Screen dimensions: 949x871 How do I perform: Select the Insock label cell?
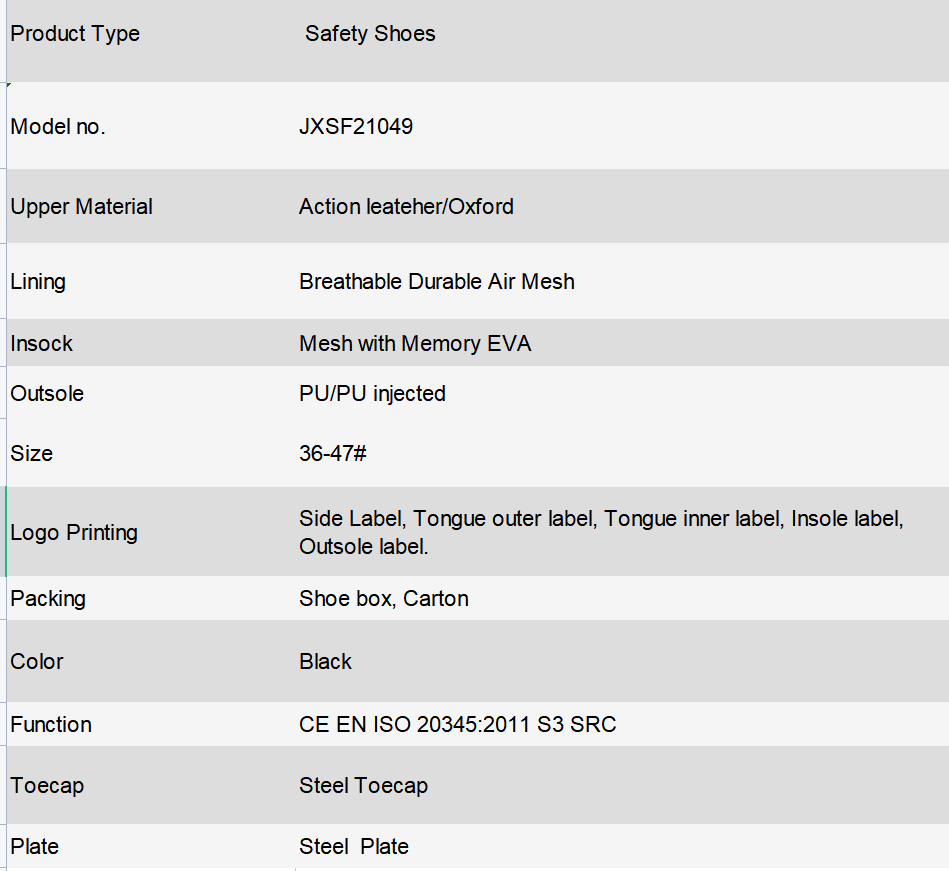pos(150,343)
